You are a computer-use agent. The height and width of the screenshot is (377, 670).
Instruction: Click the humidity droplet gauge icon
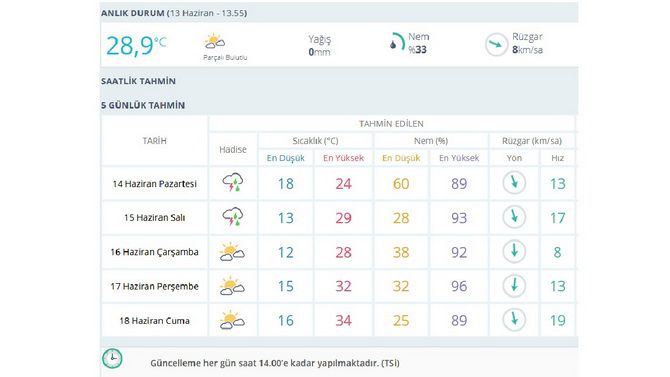(x=397, y=42)
